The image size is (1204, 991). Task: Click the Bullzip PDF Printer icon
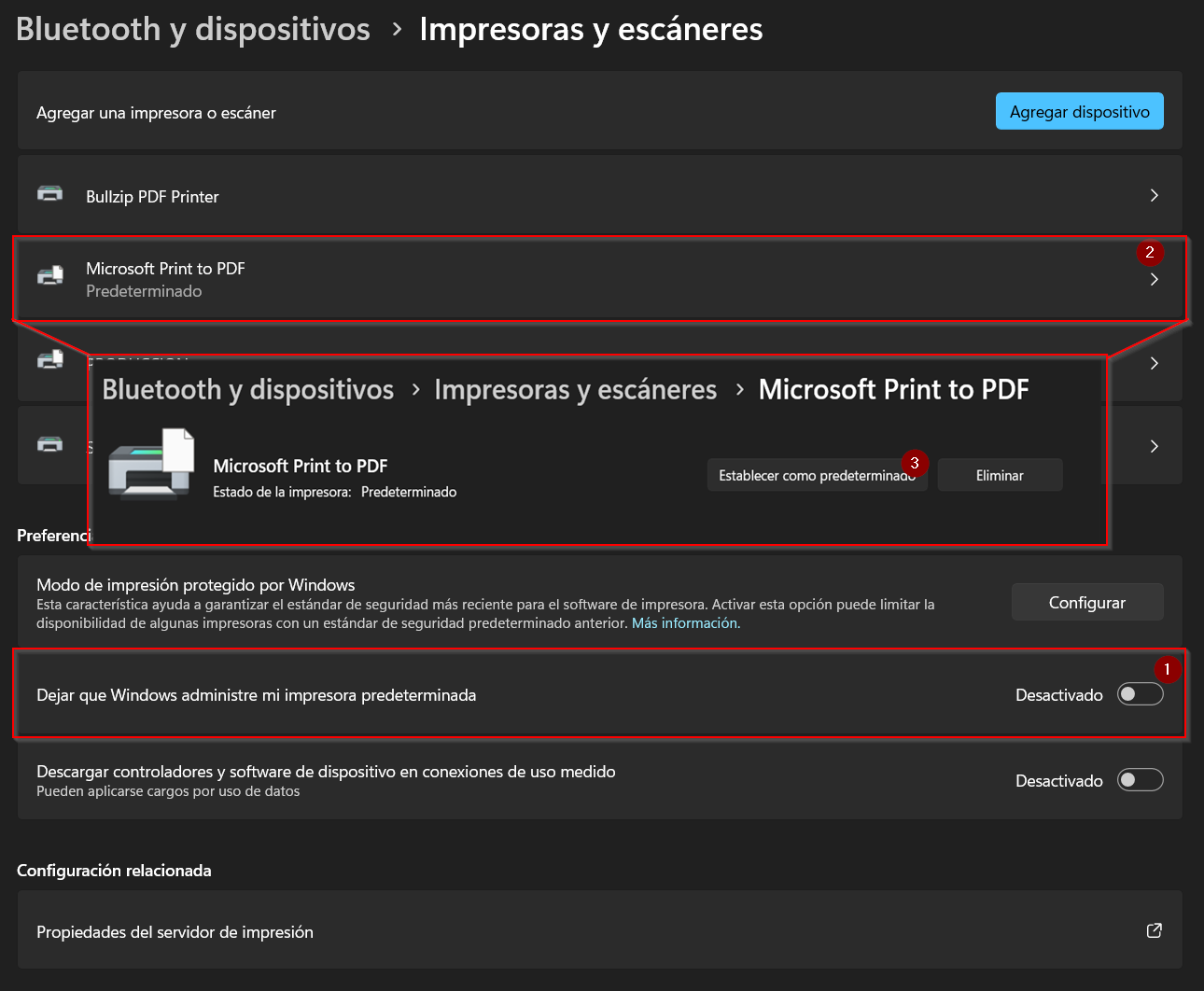pos(50,194)
